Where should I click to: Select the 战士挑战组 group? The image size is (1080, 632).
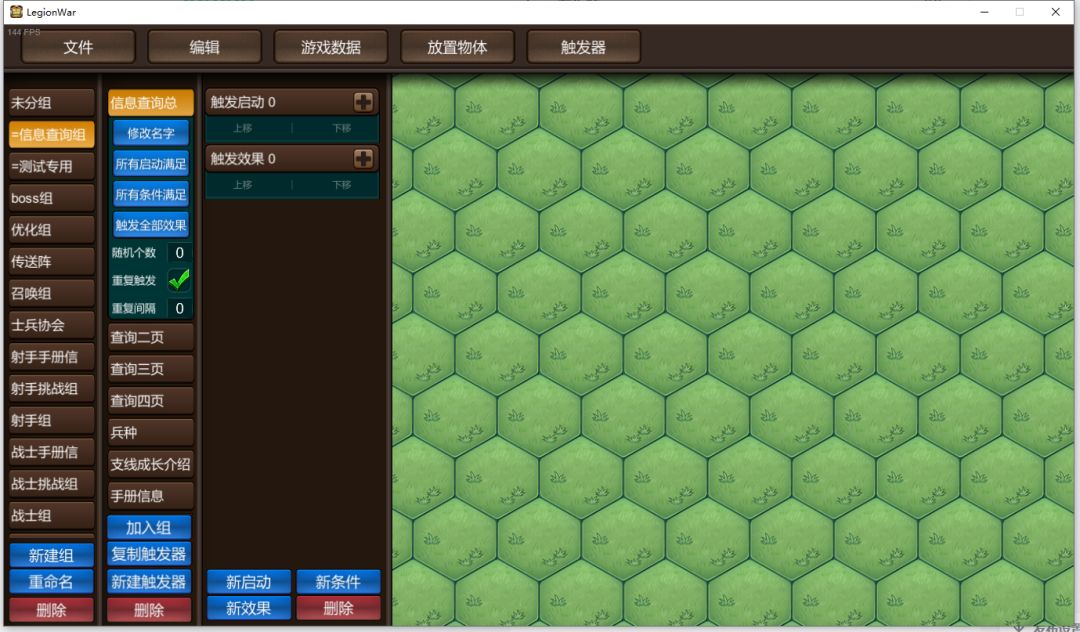pyautogui.click(x=52, y=483)
